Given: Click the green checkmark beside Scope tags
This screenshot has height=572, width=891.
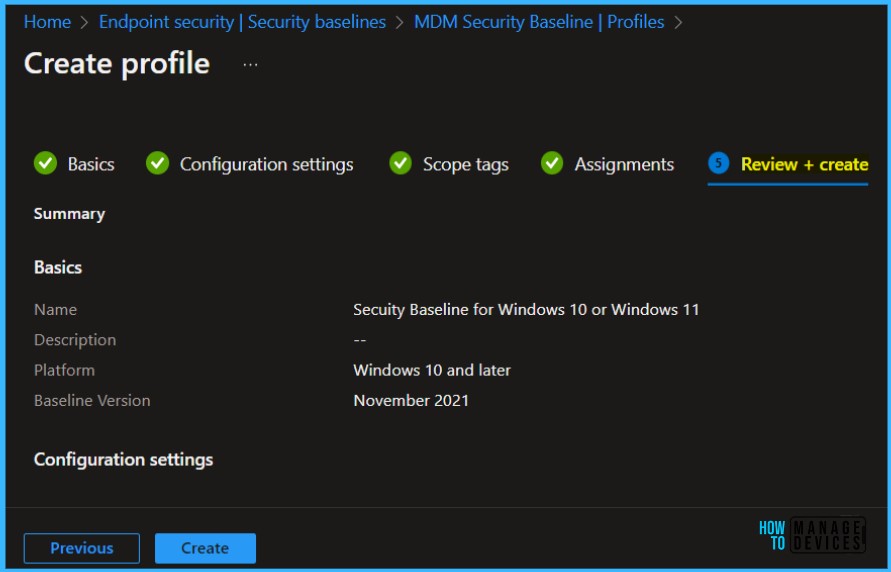Looking at the screenshot, I should click(401, 163).
